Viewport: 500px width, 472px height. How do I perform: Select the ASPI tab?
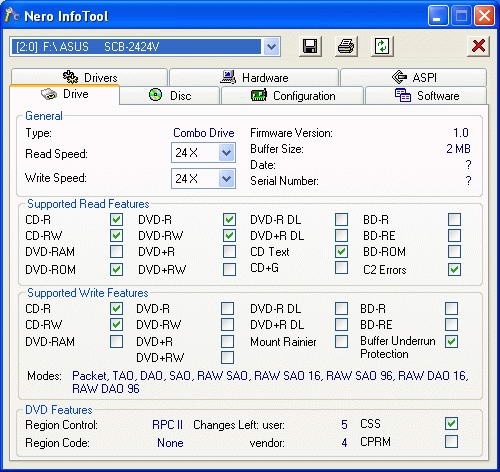[x=413, y=77]
